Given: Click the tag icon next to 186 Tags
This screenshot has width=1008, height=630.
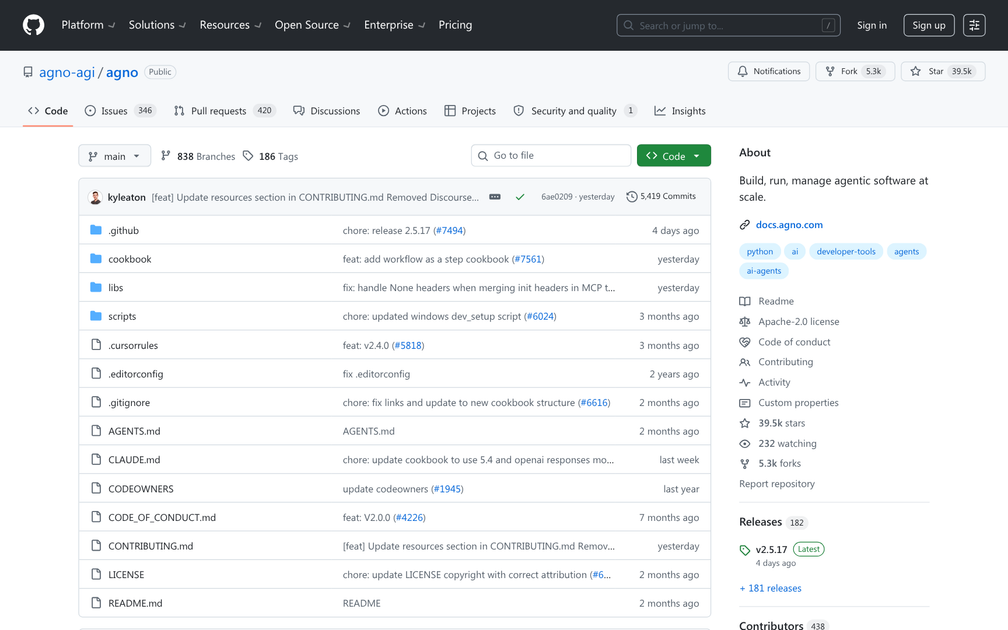Looking at the screenshot, I should click(248, 156).
